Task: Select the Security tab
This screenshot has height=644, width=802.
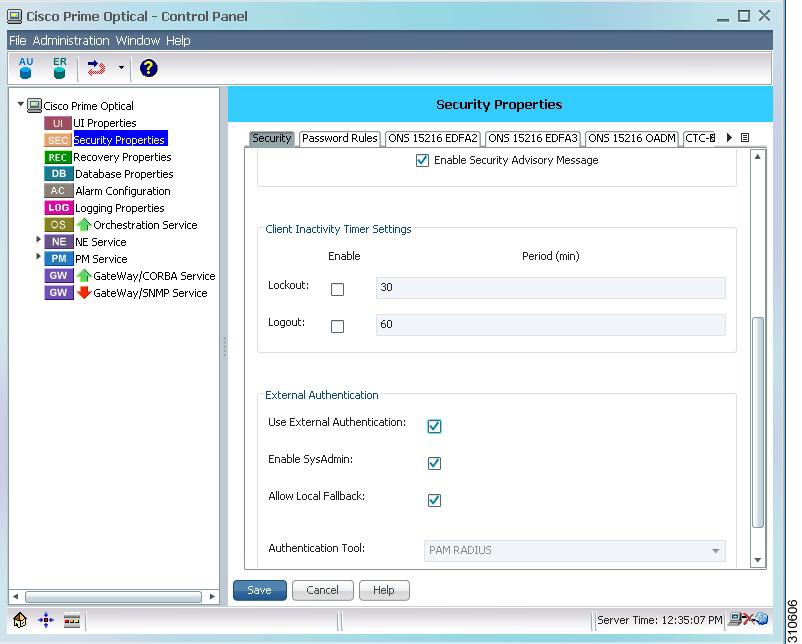Action: click(x=272, y=138)
